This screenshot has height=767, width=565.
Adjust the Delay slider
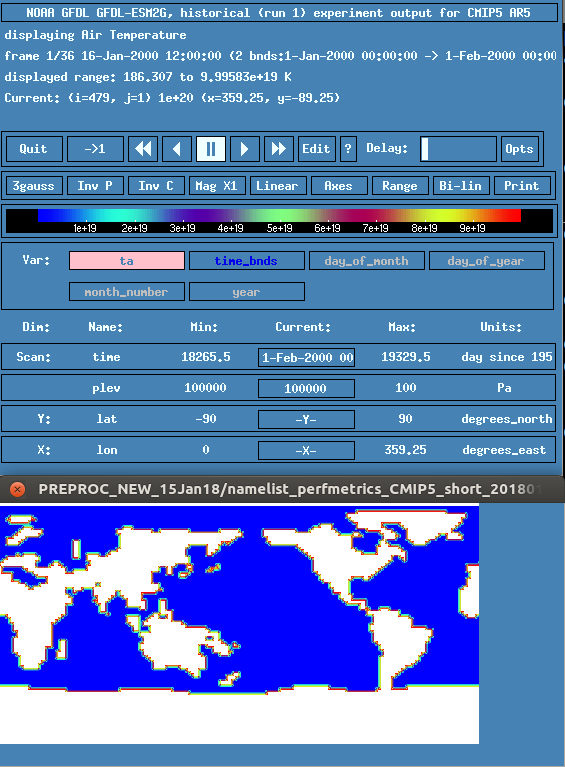click(x=458, y=149)
